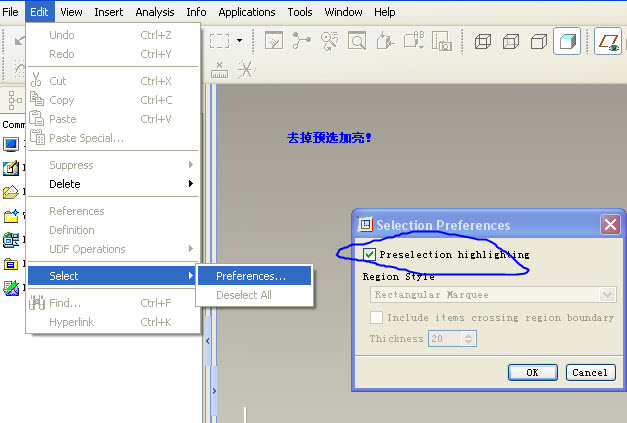
Task: Click the folder with blue document icon
Action: coord(11,264)
